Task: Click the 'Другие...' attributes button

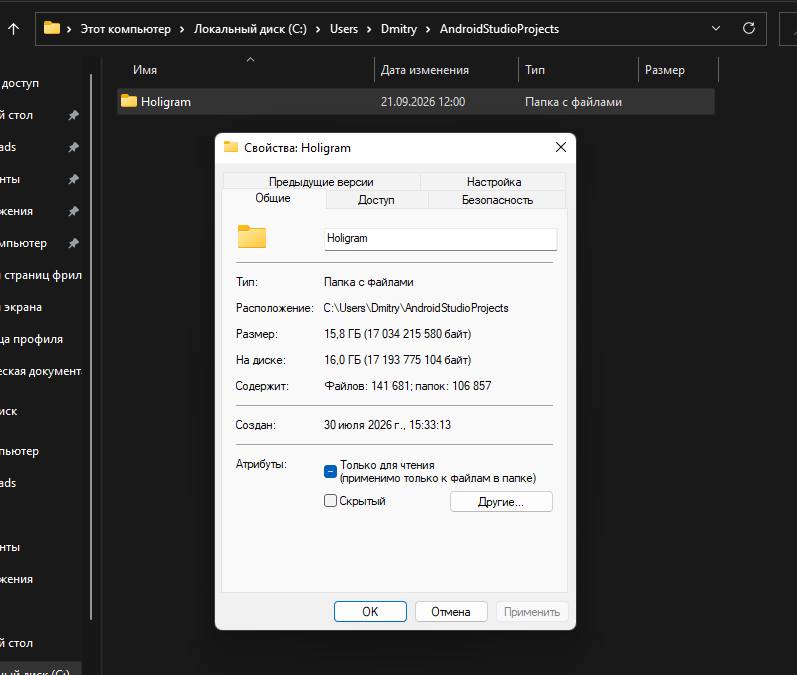Action: tap(501, 502)
